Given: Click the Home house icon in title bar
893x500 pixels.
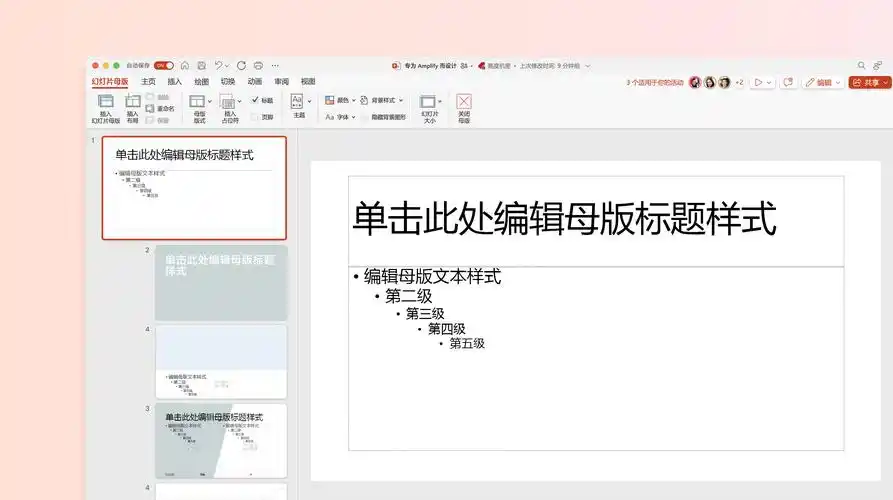Looking at the screenshot, I should pos(185,65).
